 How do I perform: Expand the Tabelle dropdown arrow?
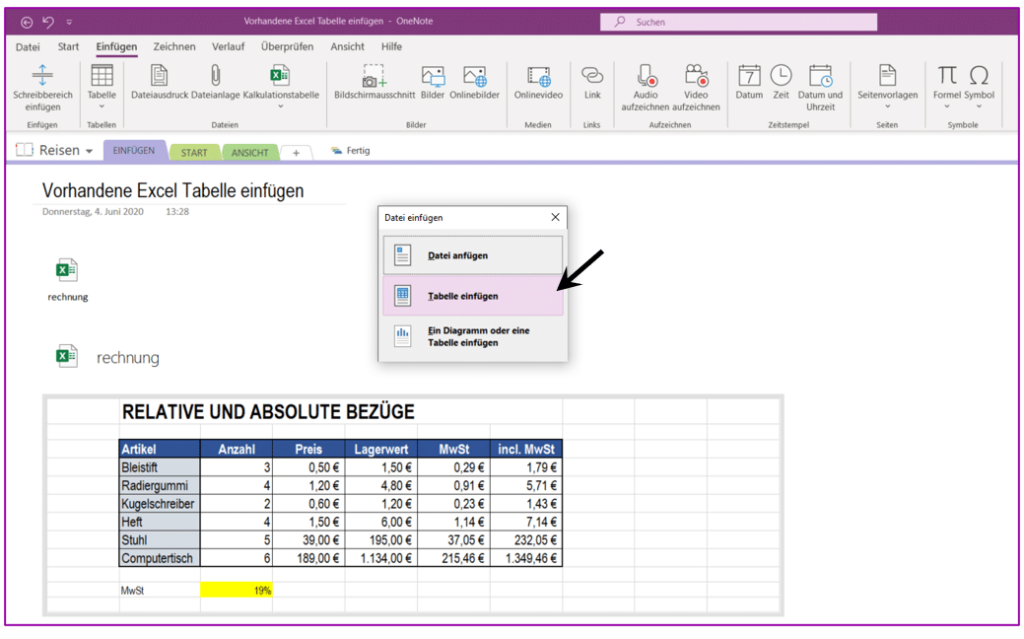[x=102, y=106]
